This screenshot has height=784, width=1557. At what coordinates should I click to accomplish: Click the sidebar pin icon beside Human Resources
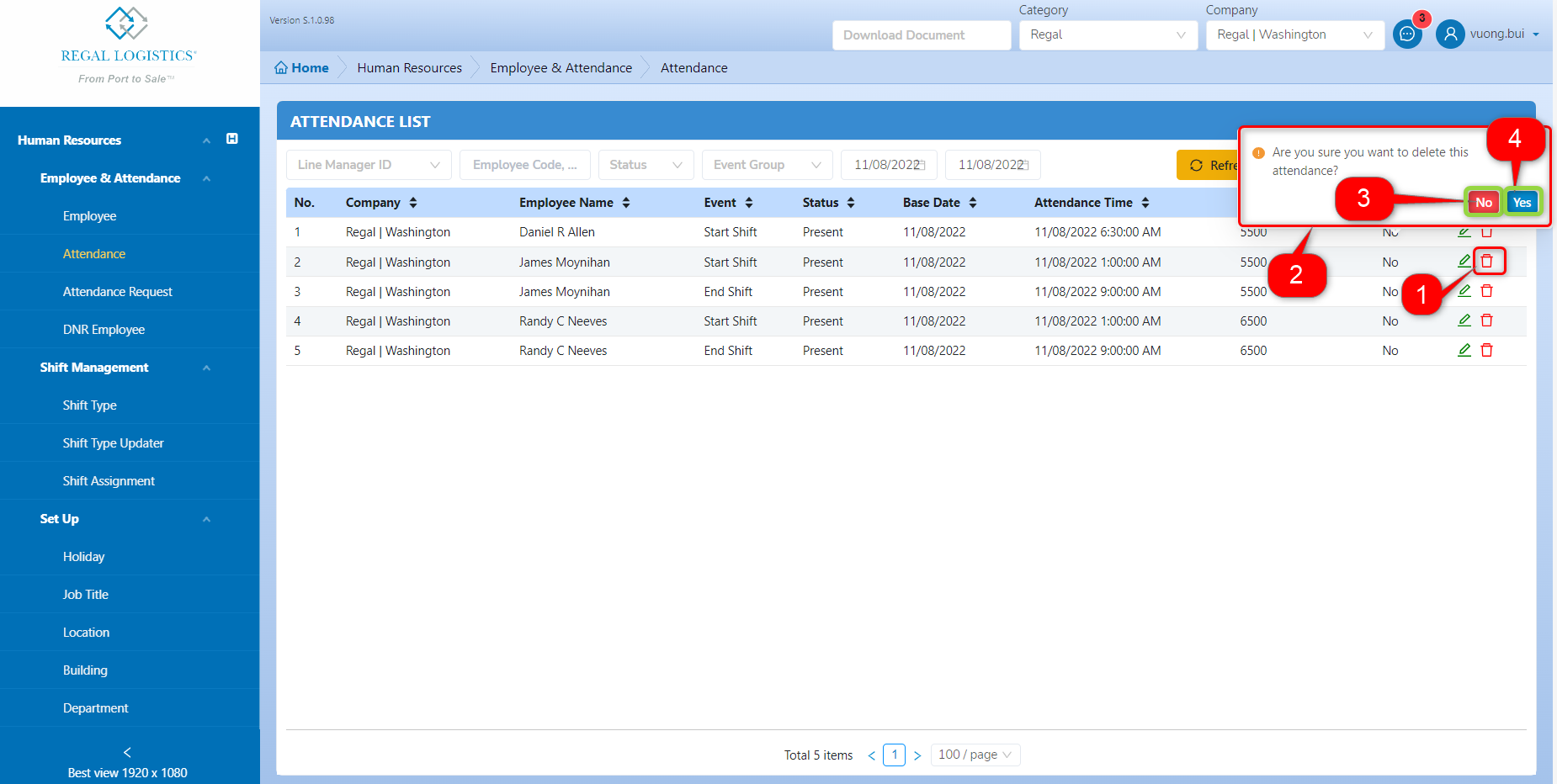[232, 139]
